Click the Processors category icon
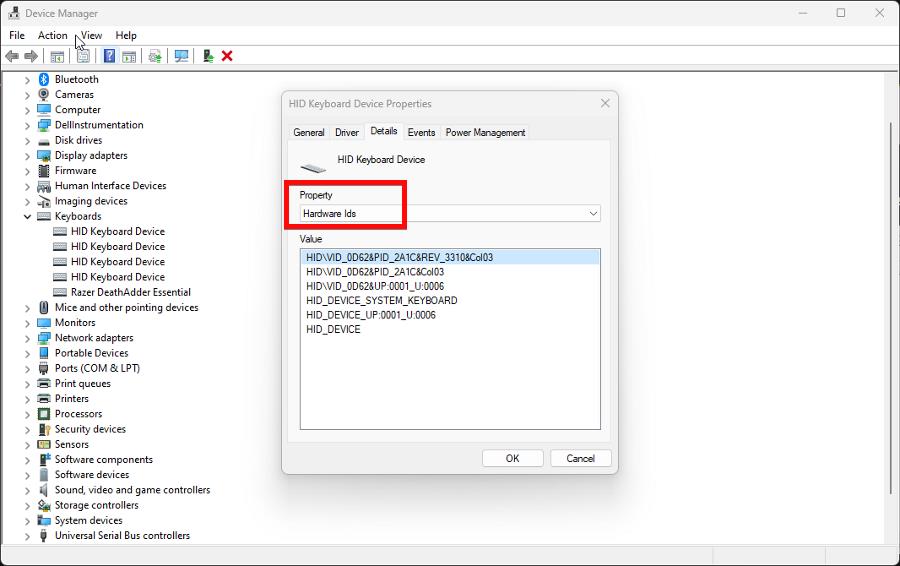This screenshot has width=900, height=566. click(44, 414)
